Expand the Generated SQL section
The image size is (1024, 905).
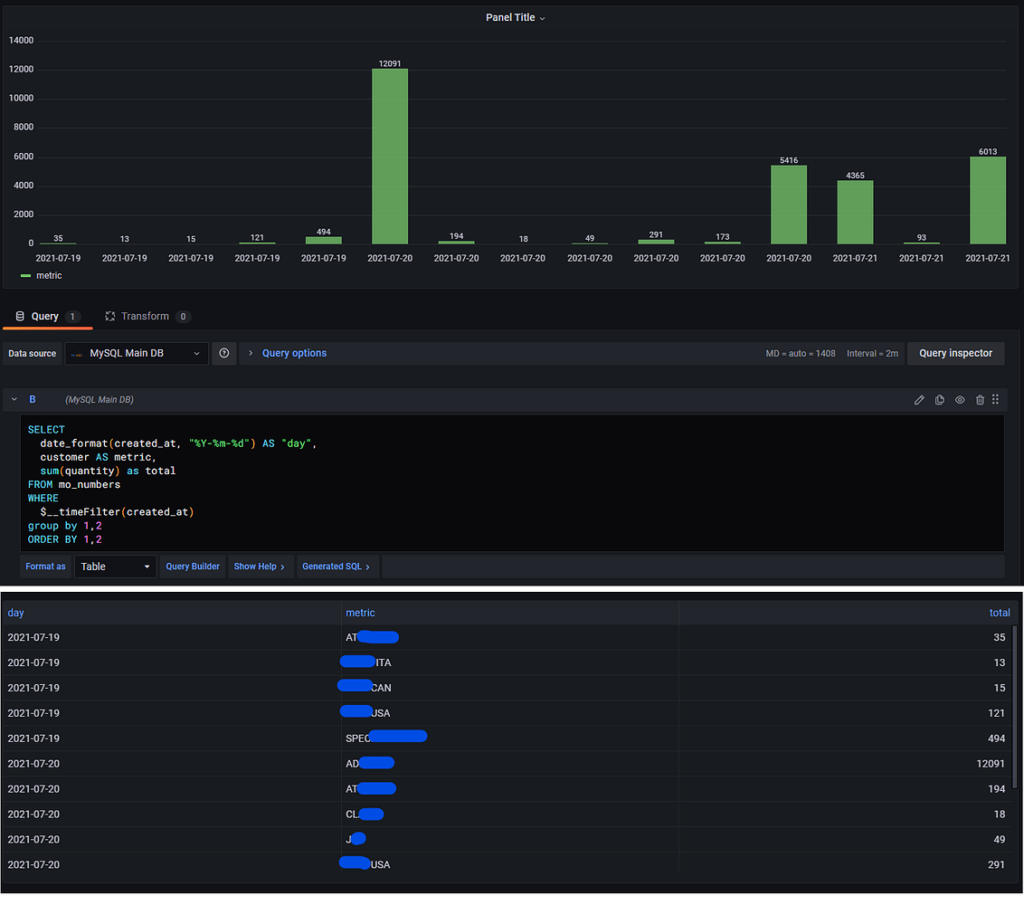point(336,567)
